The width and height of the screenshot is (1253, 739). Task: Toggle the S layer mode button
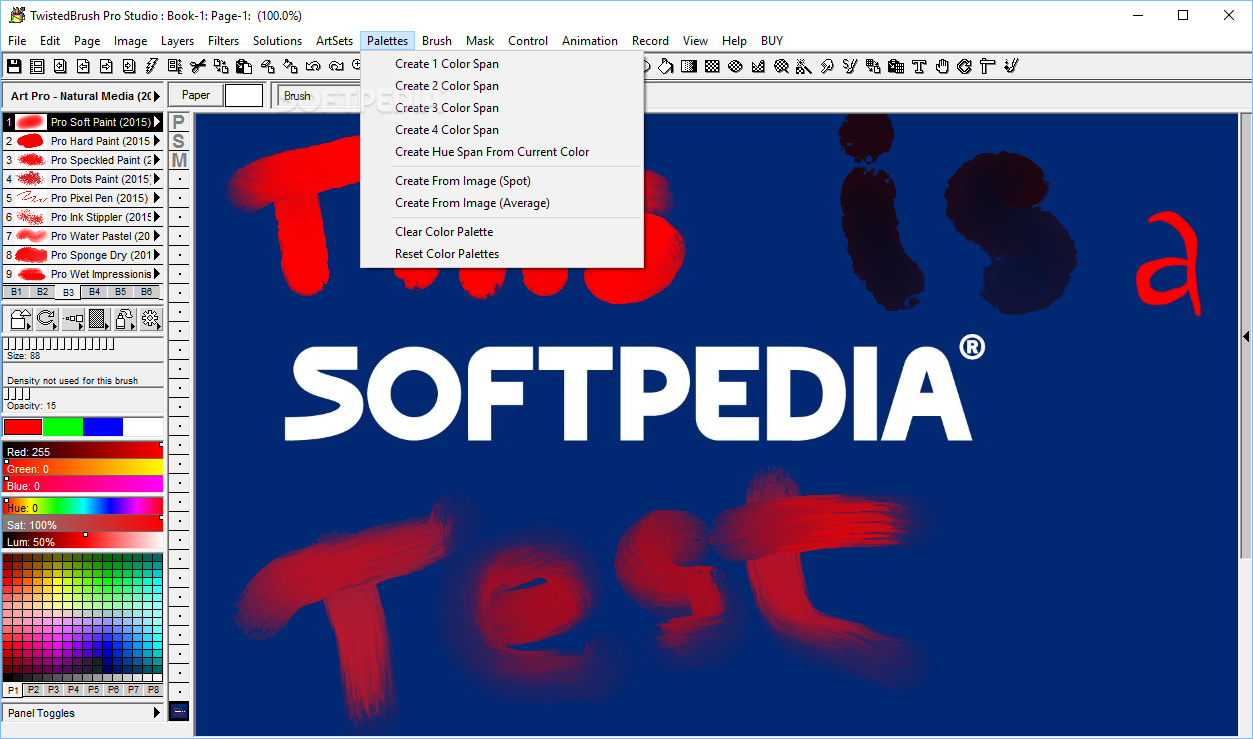[x=179, y=141]
